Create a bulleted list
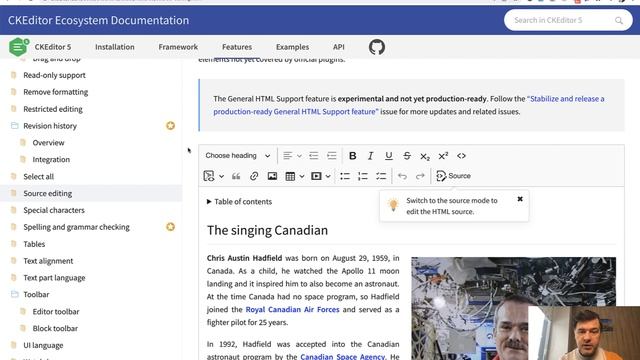640x360 pixels. [x=345, y=176]
